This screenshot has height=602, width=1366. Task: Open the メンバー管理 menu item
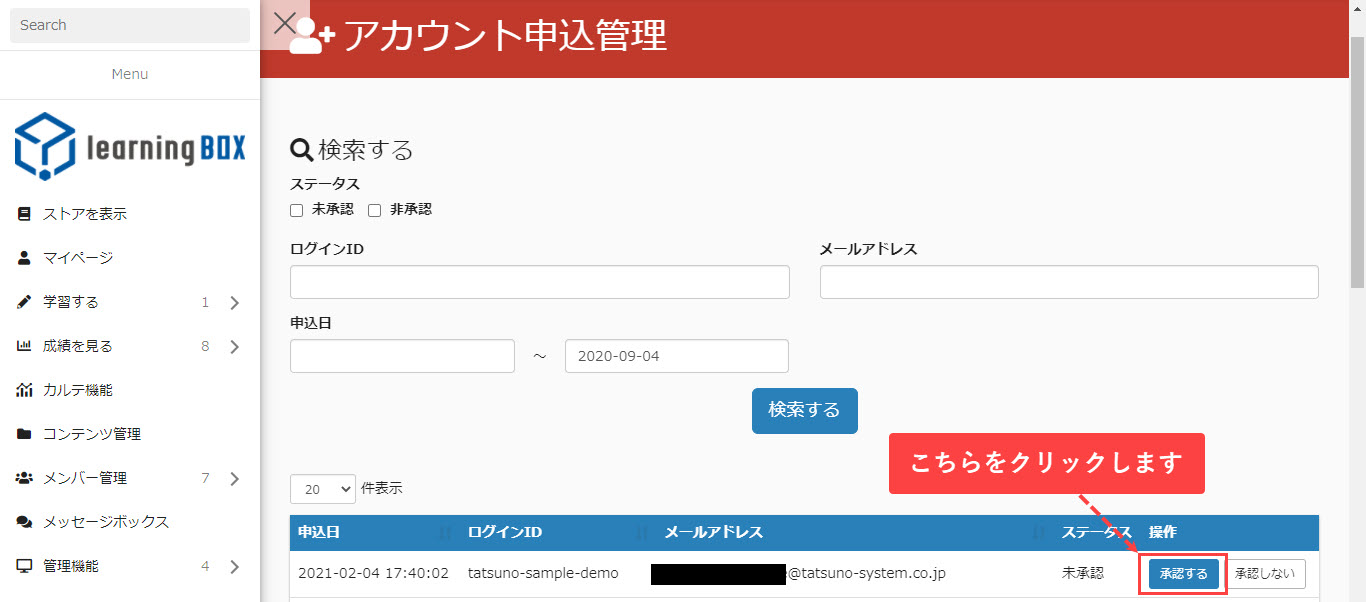click(85, 478)
